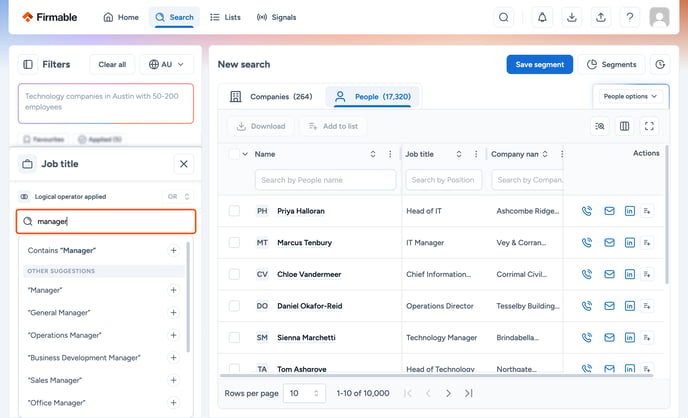Sort by Name column arrows
Screen dimensions: 688x418
[373, 154]
